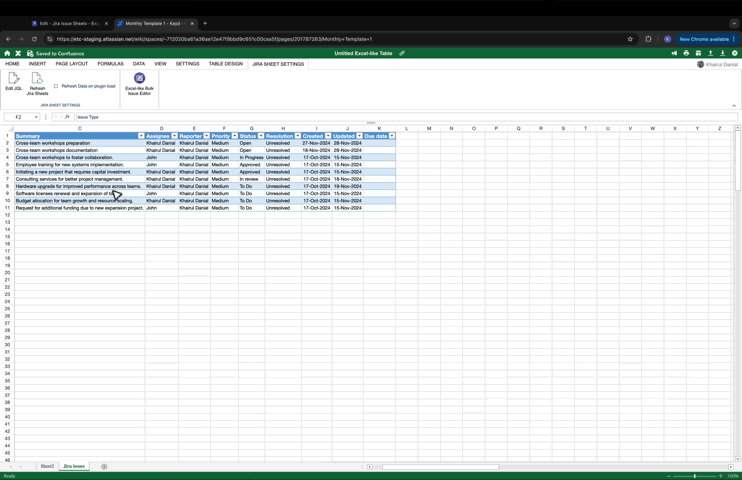This screenshot has height=480, width=742.
Task: Open the Summary column filter dropdown
Action: (141, 136)
